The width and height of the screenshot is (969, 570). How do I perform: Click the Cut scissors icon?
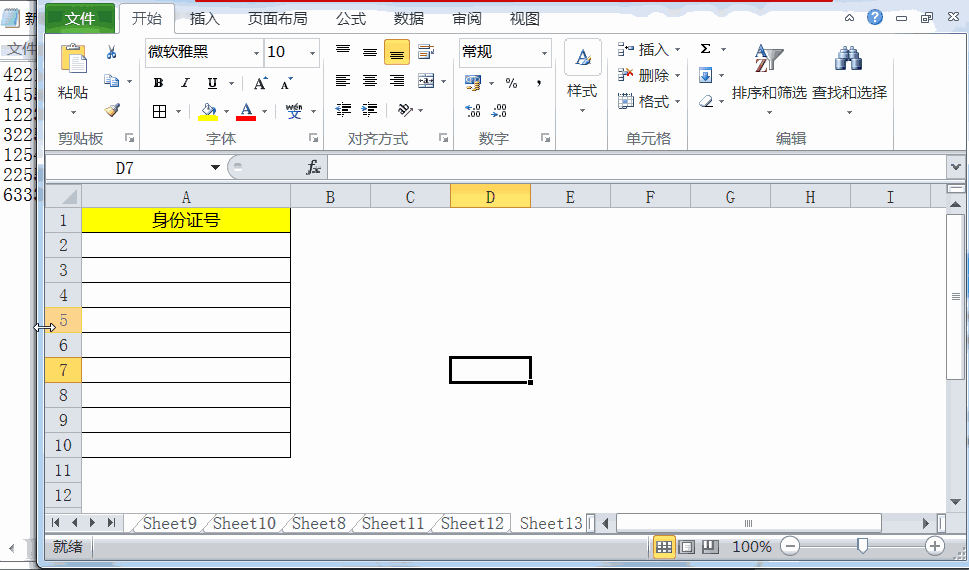pyautogui.click(x=111, y=52)
